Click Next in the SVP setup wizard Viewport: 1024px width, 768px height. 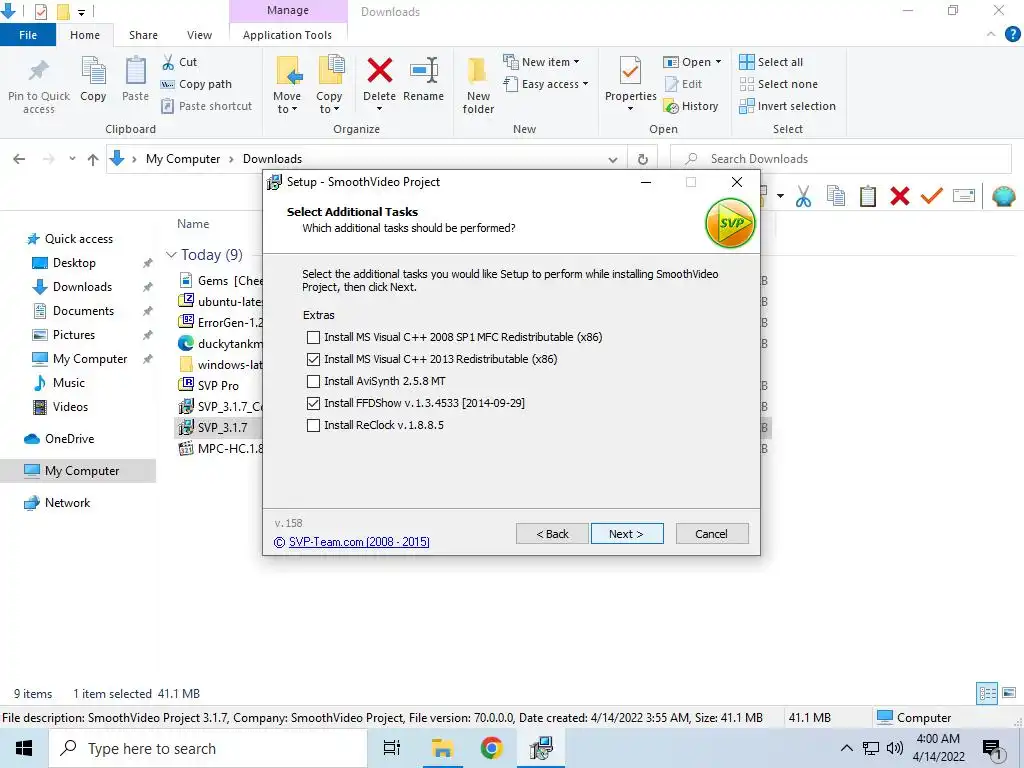tap(627, 534)
